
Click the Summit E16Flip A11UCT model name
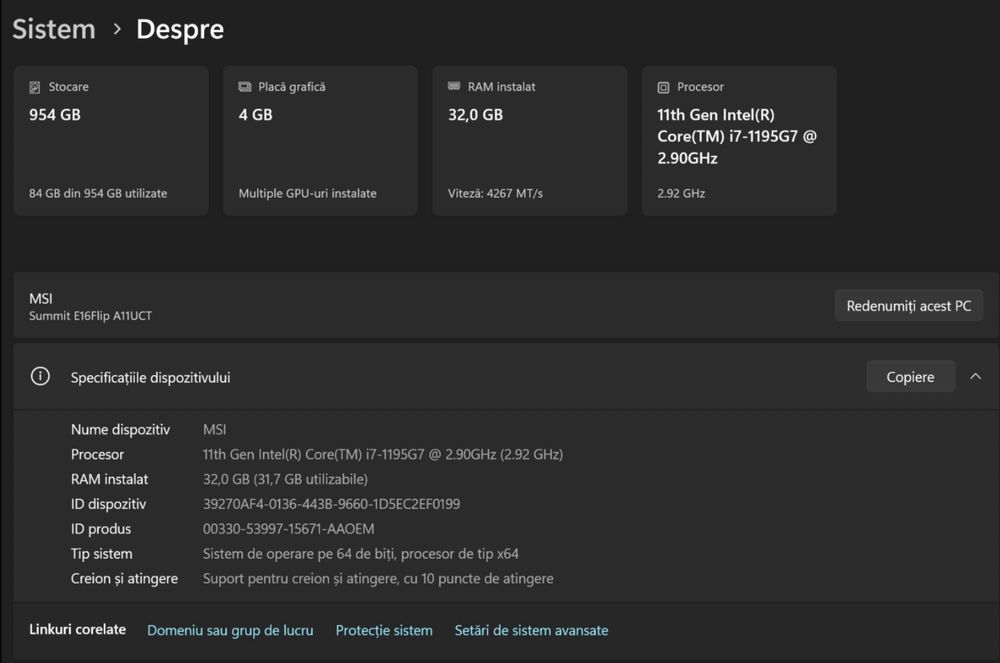tap(91, 316)
